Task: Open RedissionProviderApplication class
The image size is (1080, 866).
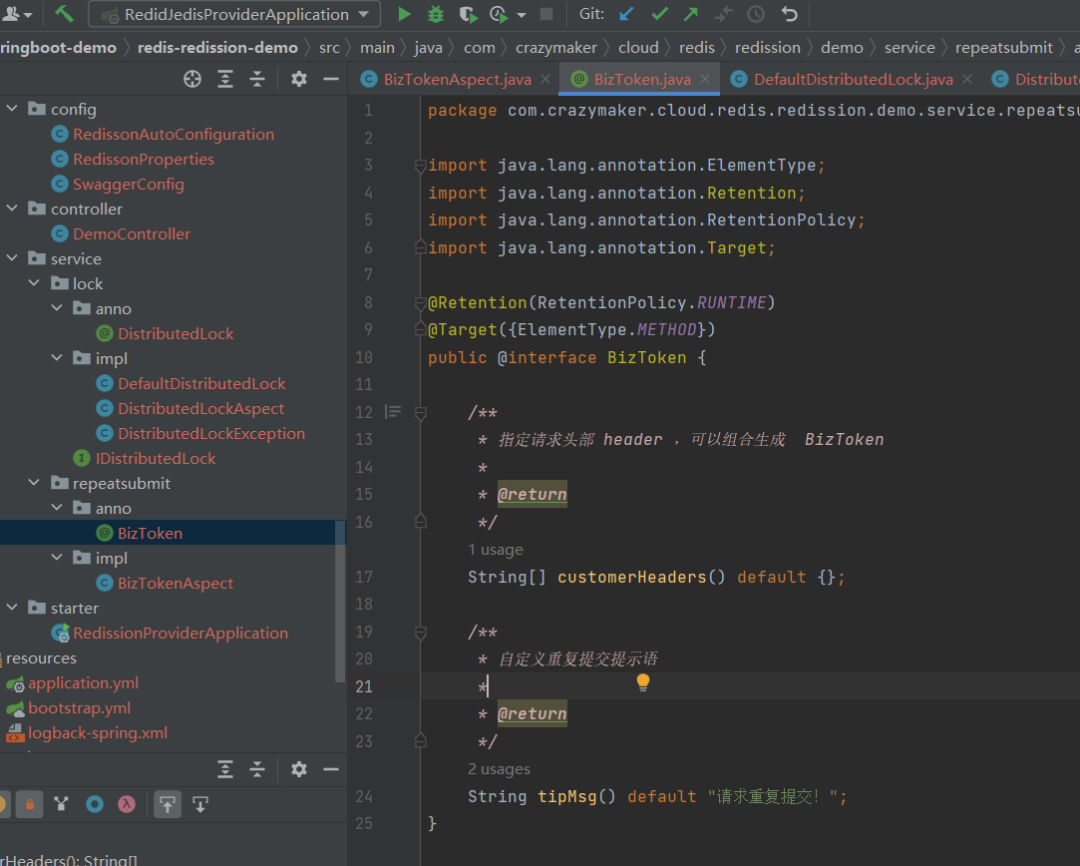Action: 180,632
